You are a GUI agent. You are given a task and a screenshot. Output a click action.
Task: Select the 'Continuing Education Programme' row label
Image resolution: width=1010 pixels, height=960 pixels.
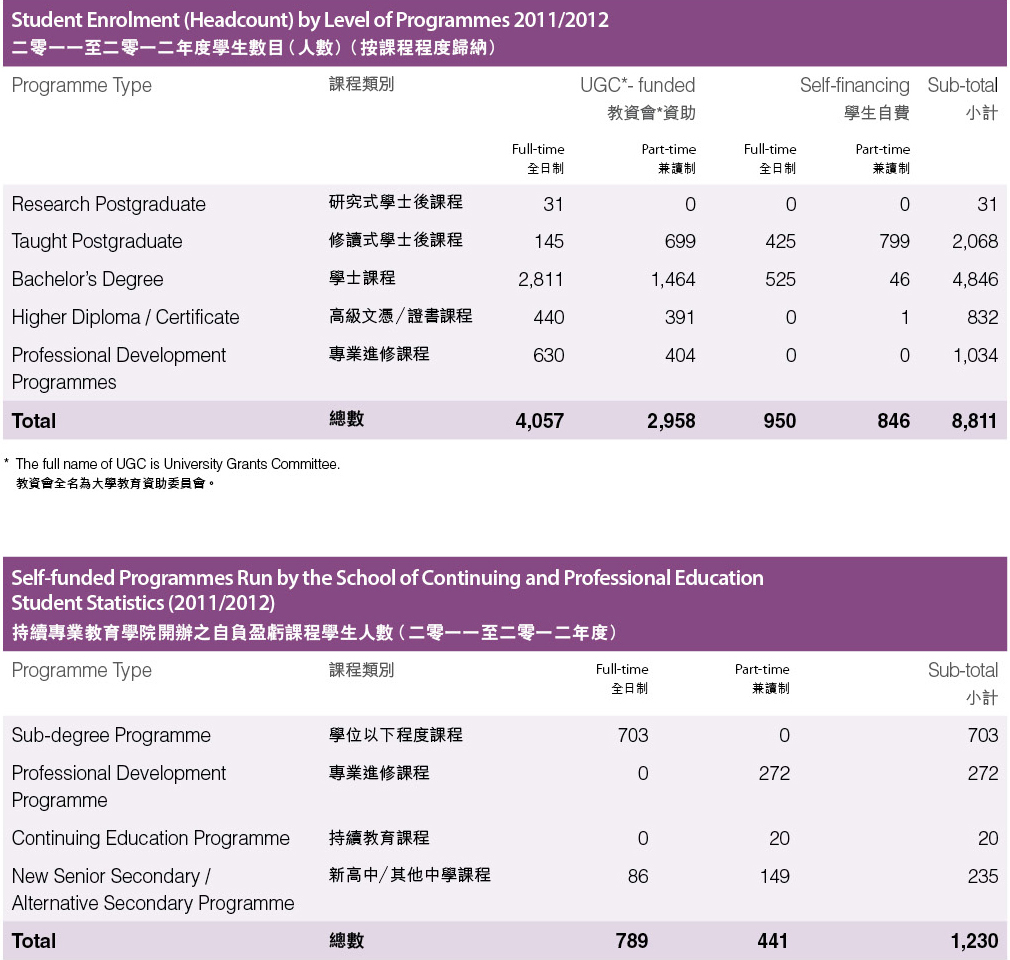[x=151, y=838]
